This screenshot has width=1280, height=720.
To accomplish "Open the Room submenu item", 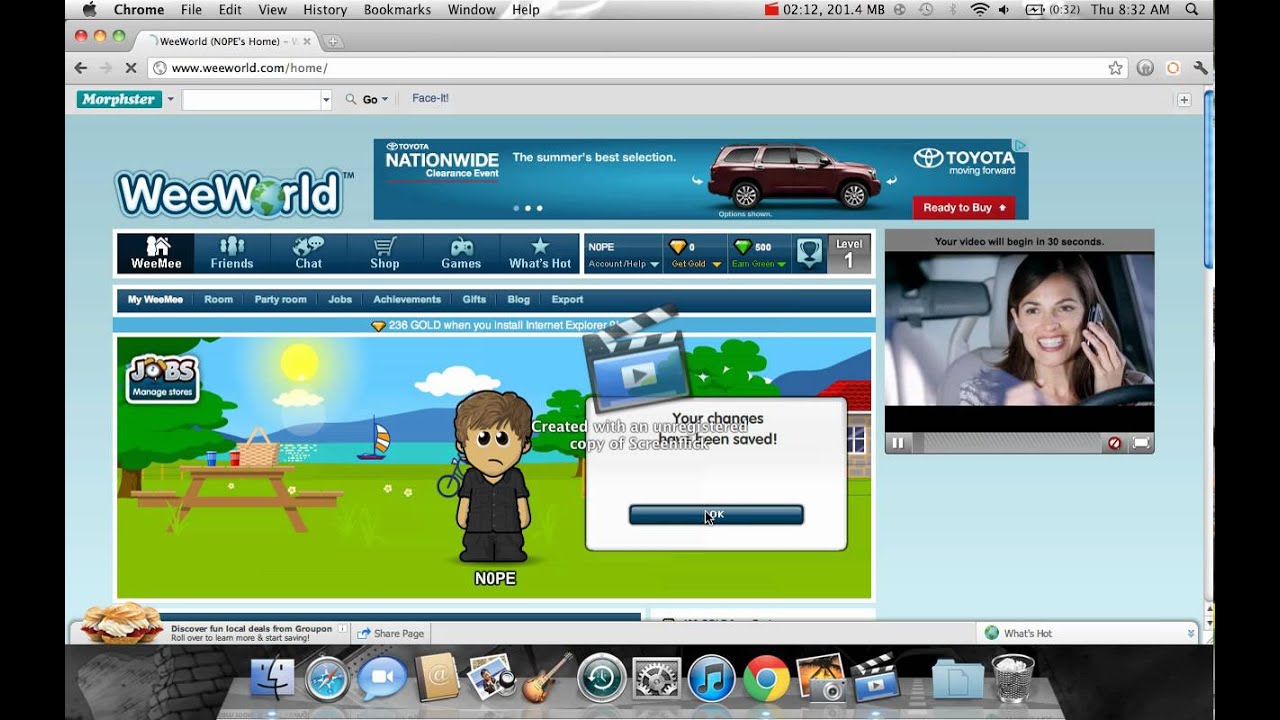I will coord(218,300).
